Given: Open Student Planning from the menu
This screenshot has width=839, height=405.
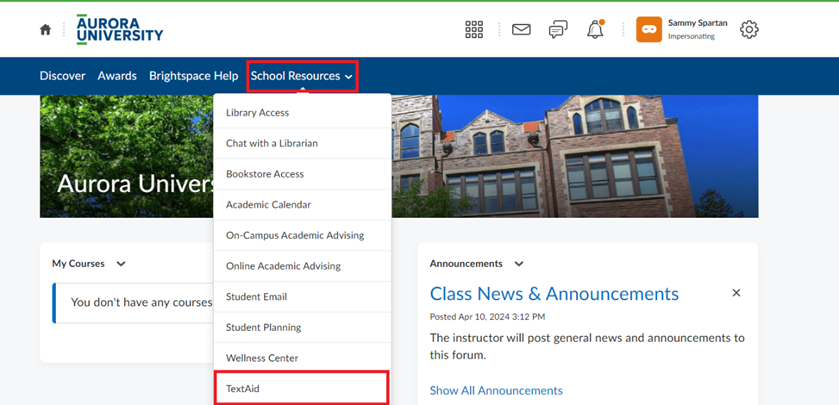Looking at the screenshot, I should (302, 327).
